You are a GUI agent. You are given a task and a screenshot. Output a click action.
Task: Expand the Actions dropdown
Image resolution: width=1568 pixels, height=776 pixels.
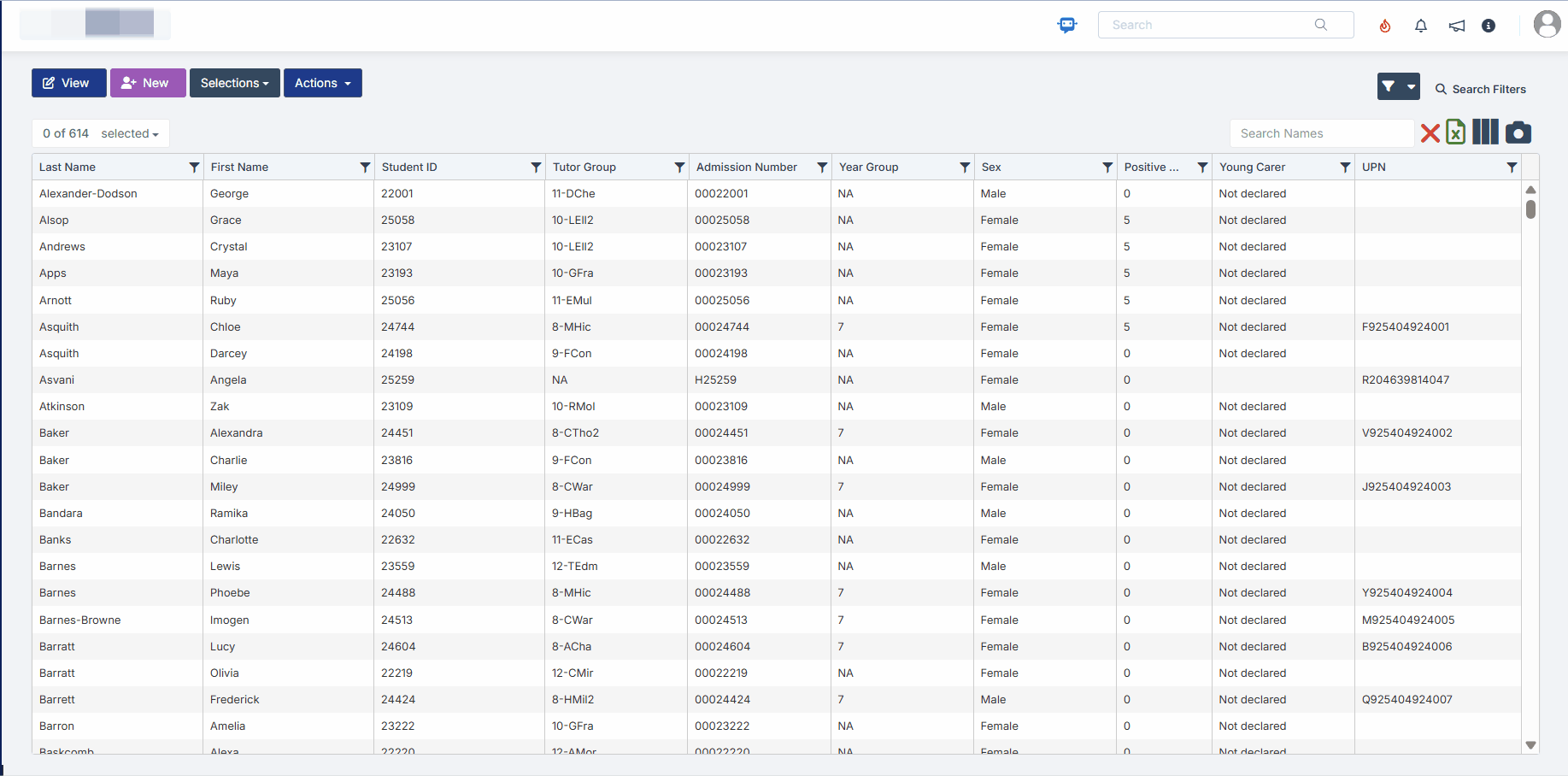(x=323, y=83)
